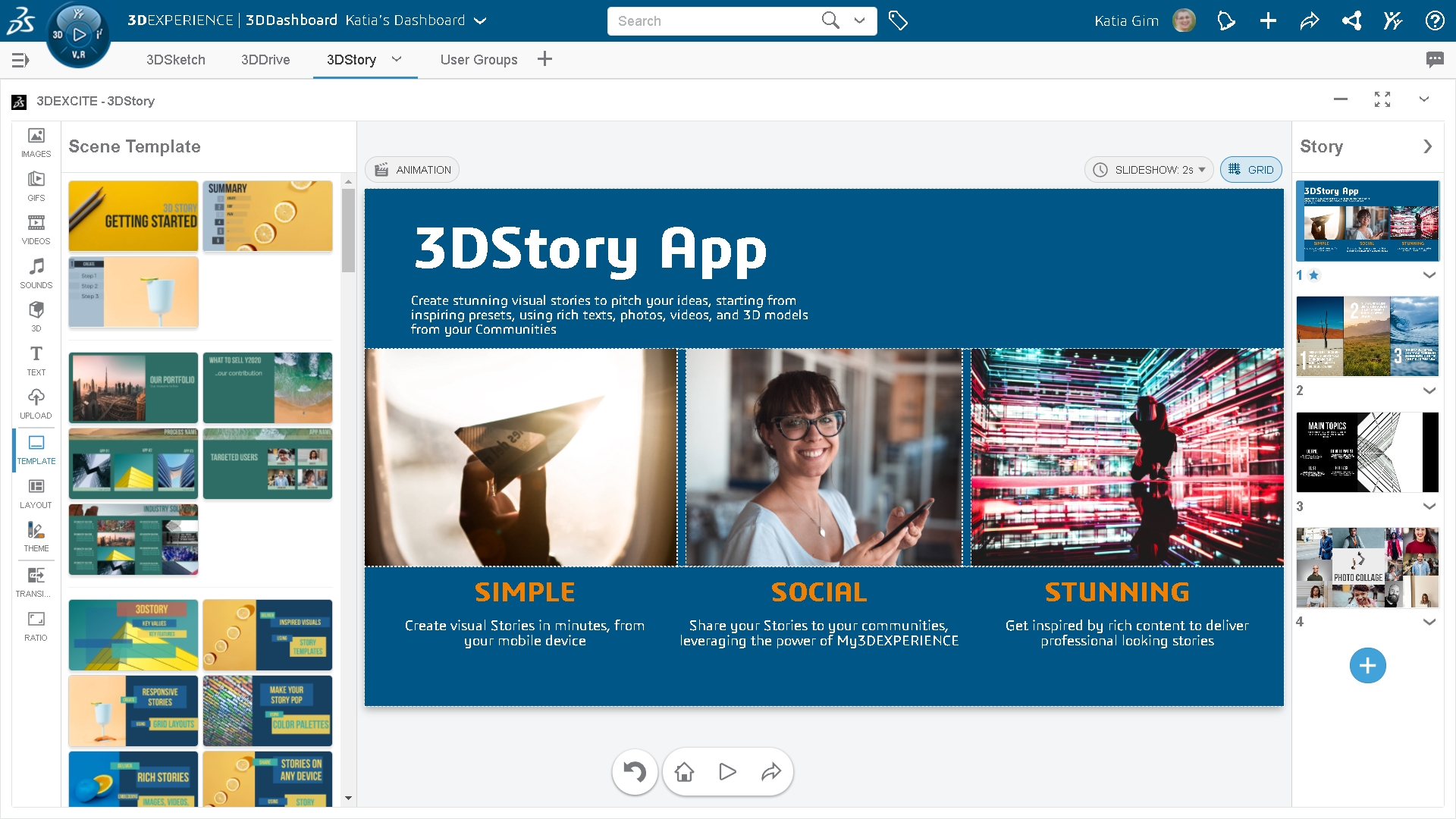Open notifications icon in top bar
The image size is (1456, 819).
1226,20
